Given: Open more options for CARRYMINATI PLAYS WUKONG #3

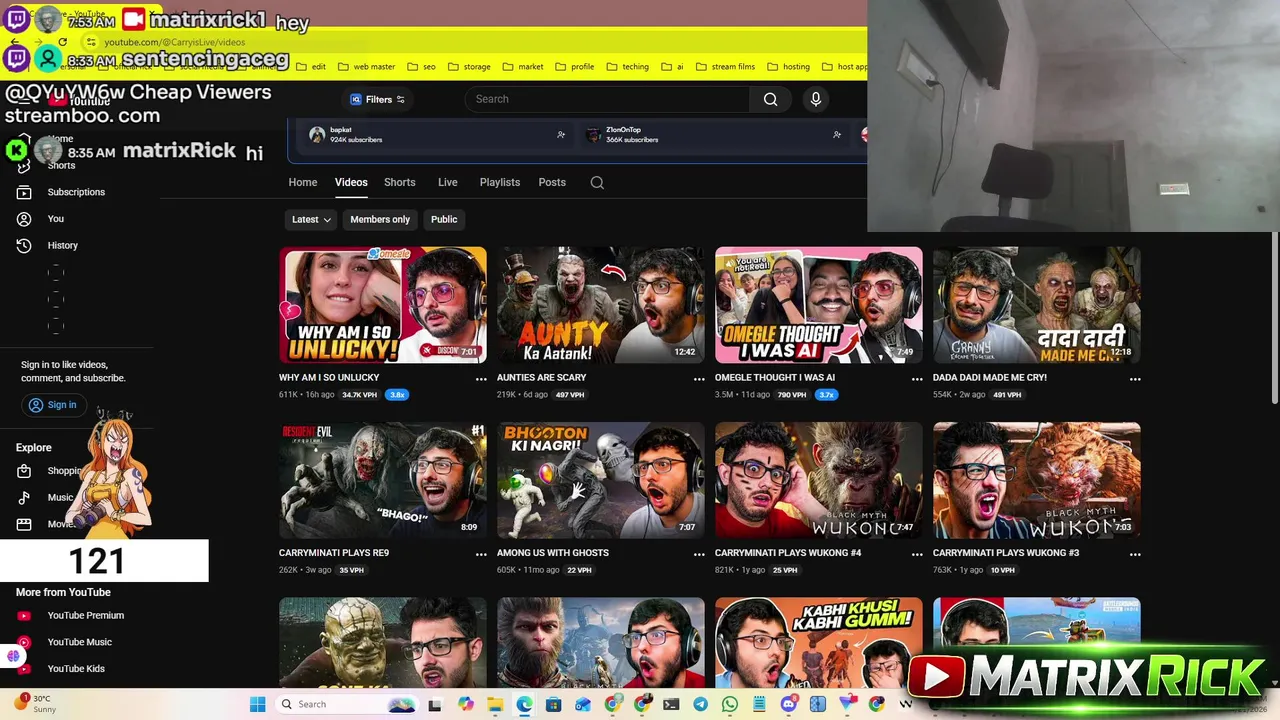Looking at the screenshot, I should [x=1135, y=554].
